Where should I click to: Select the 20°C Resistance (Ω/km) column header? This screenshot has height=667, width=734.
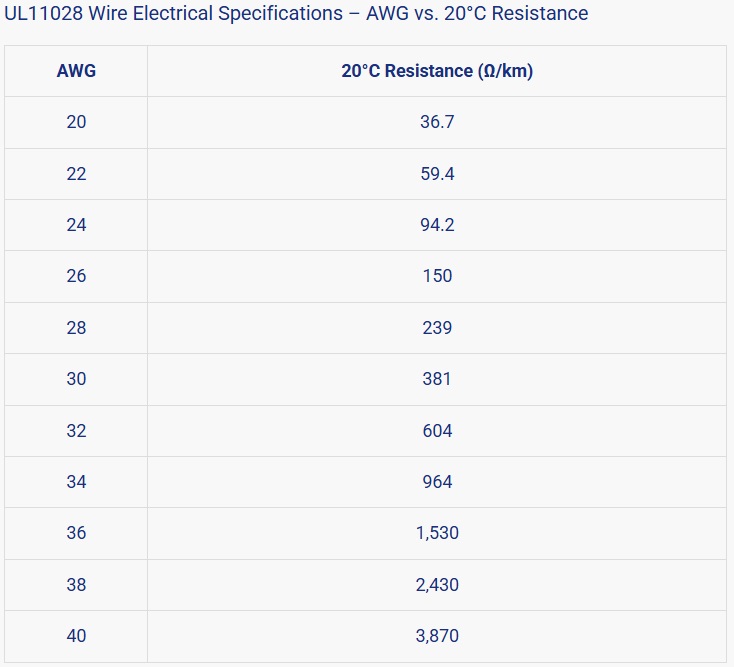(x=437, y=71)
